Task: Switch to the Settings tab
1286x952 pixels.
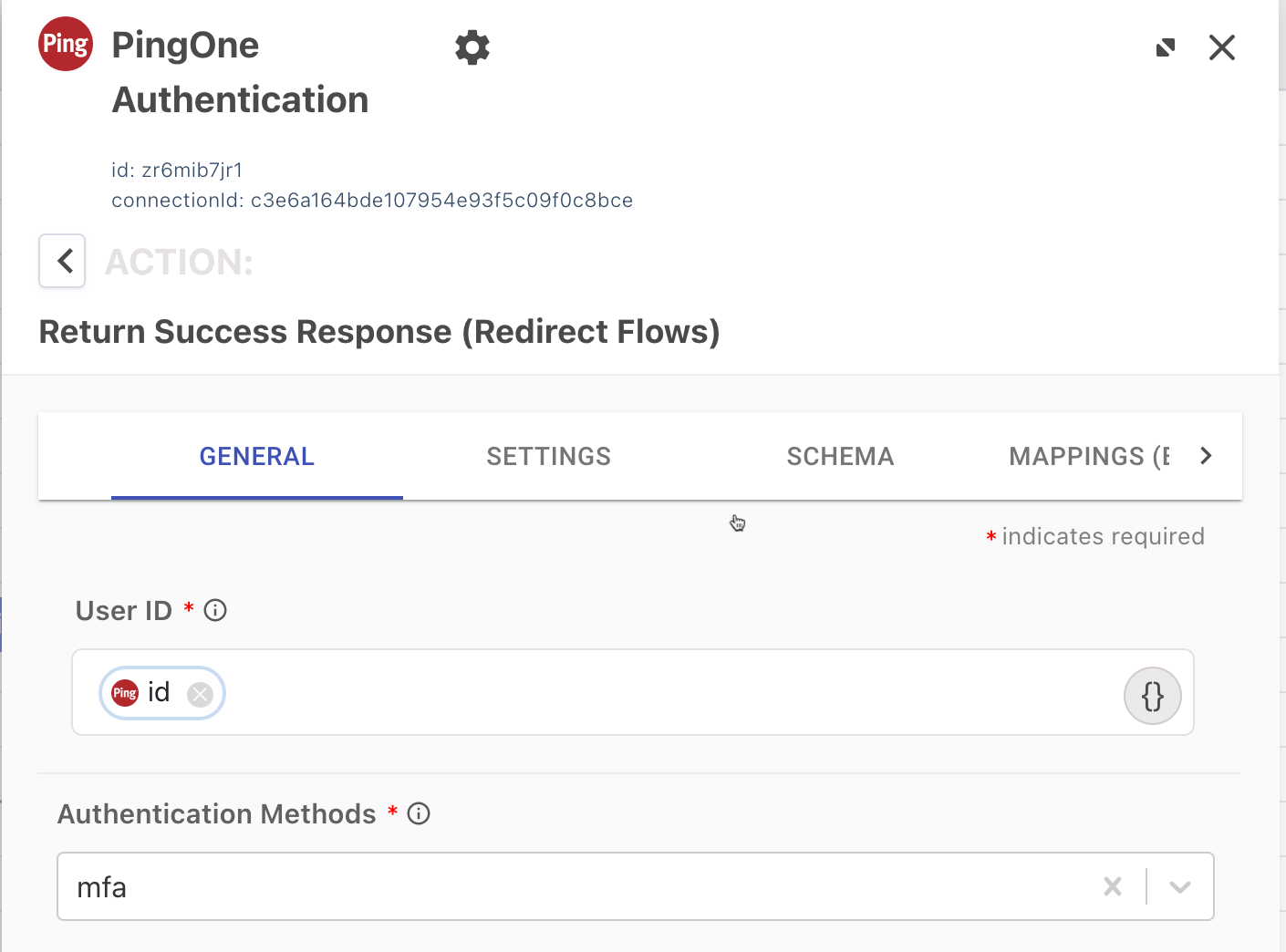Action: pos(548,456)
